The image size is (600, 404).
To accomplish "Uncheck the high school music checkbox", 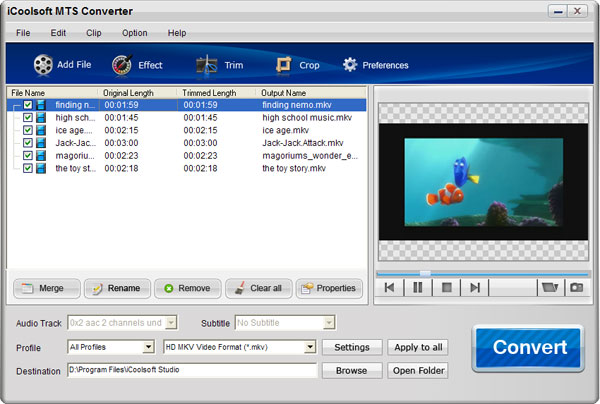I will click(x=28, y=117).
